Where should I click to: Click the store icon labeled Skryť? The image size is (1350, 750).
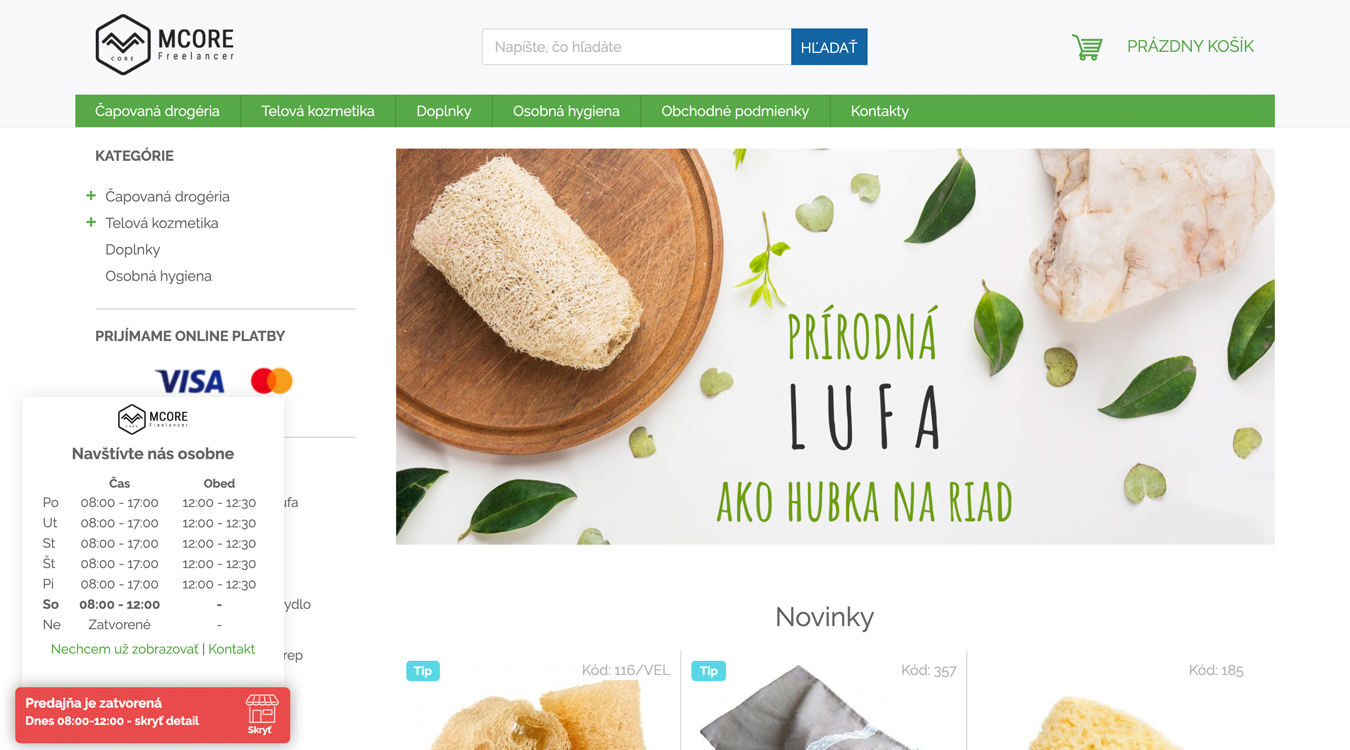[x=262, y=714]
